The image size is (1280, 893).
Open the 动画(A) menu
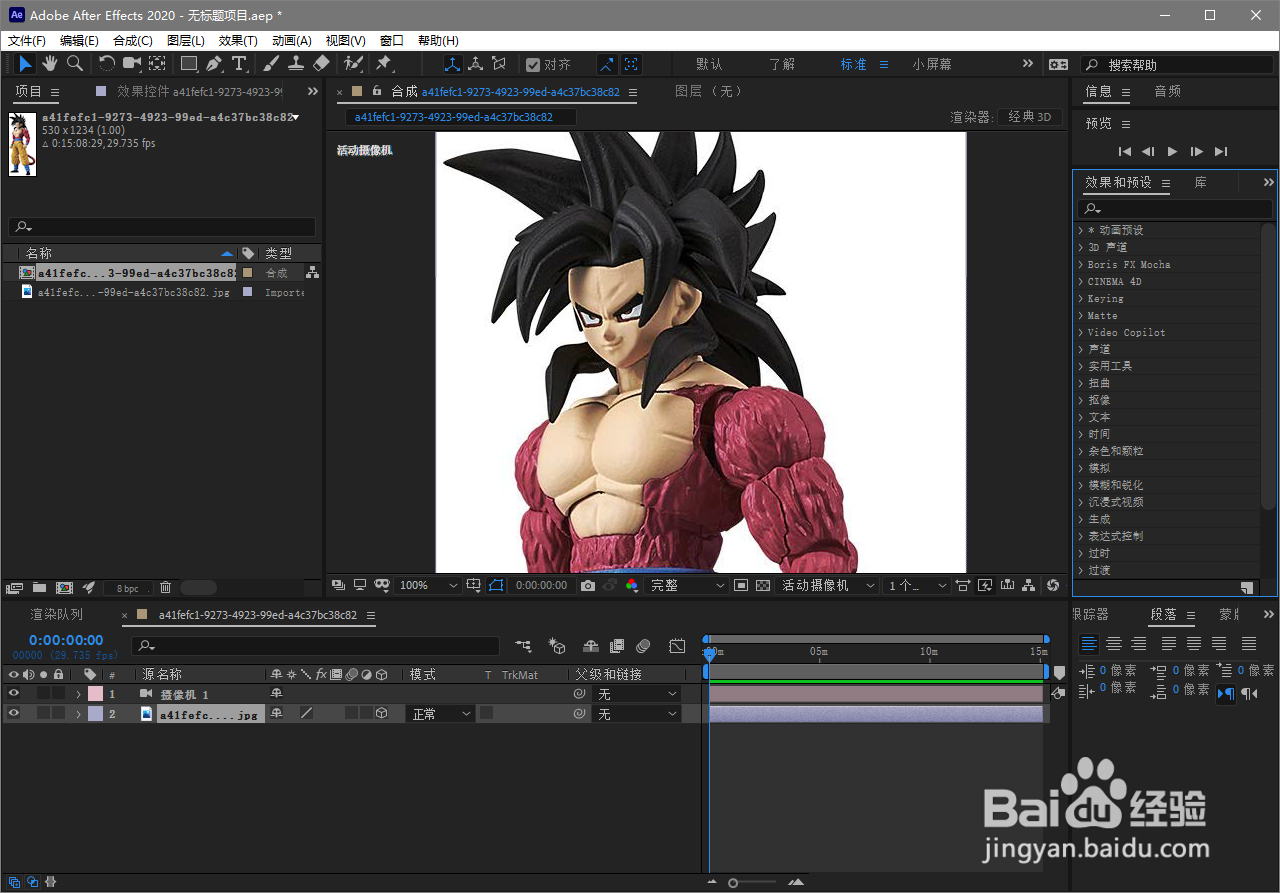[x=292, y=41]
